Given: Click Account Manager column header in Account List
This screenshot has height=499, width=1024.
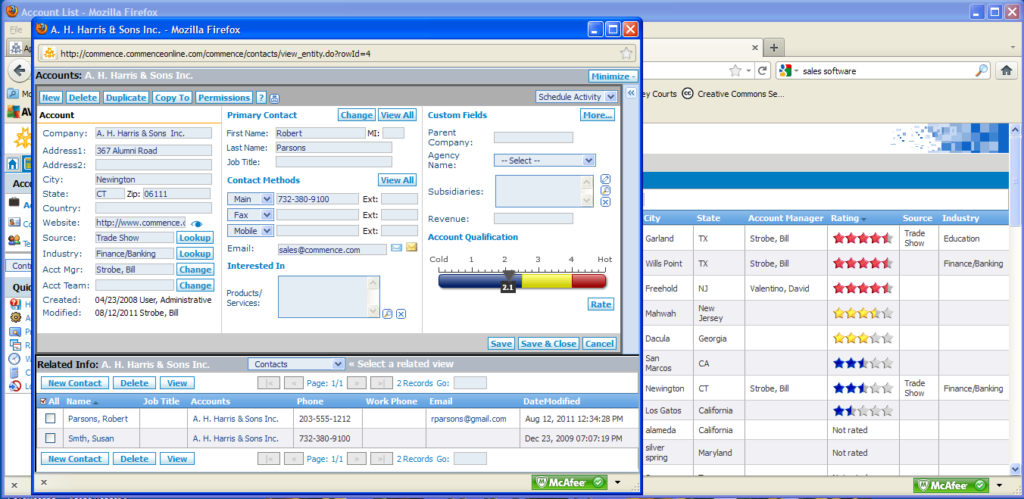Looking at the screenshot, I should click(x=786, y=218).
